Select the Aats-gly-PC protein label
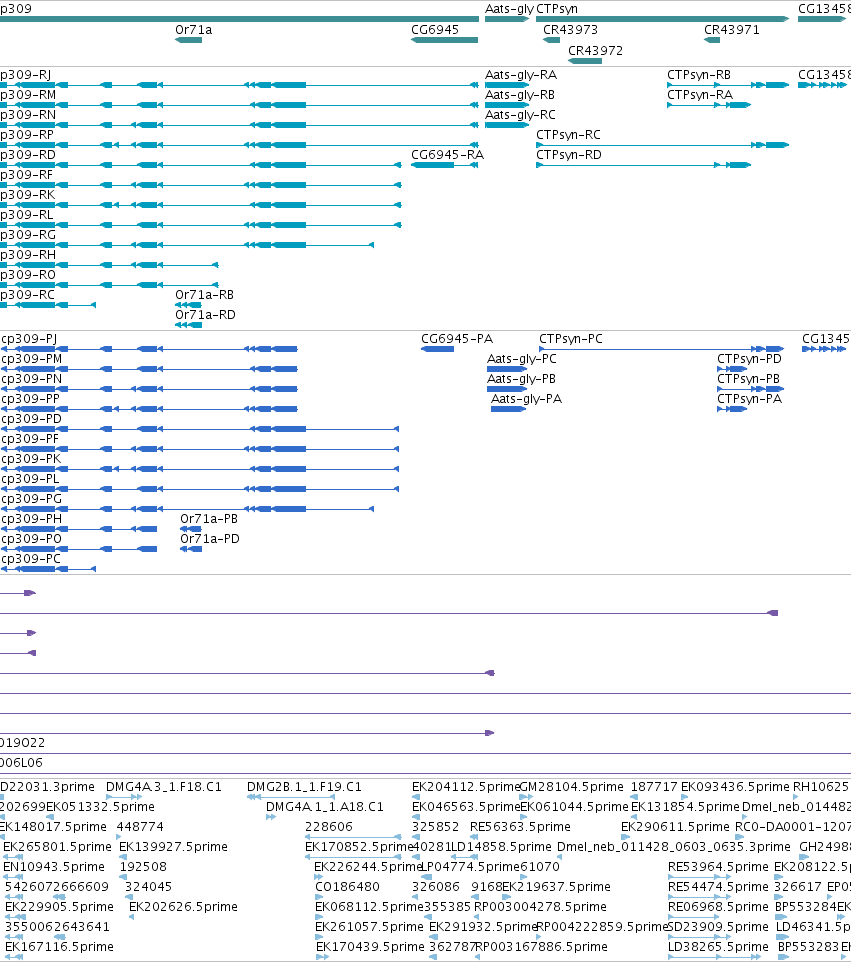The height and width of the screenshot is (962, 851). (x=522, y=359)
